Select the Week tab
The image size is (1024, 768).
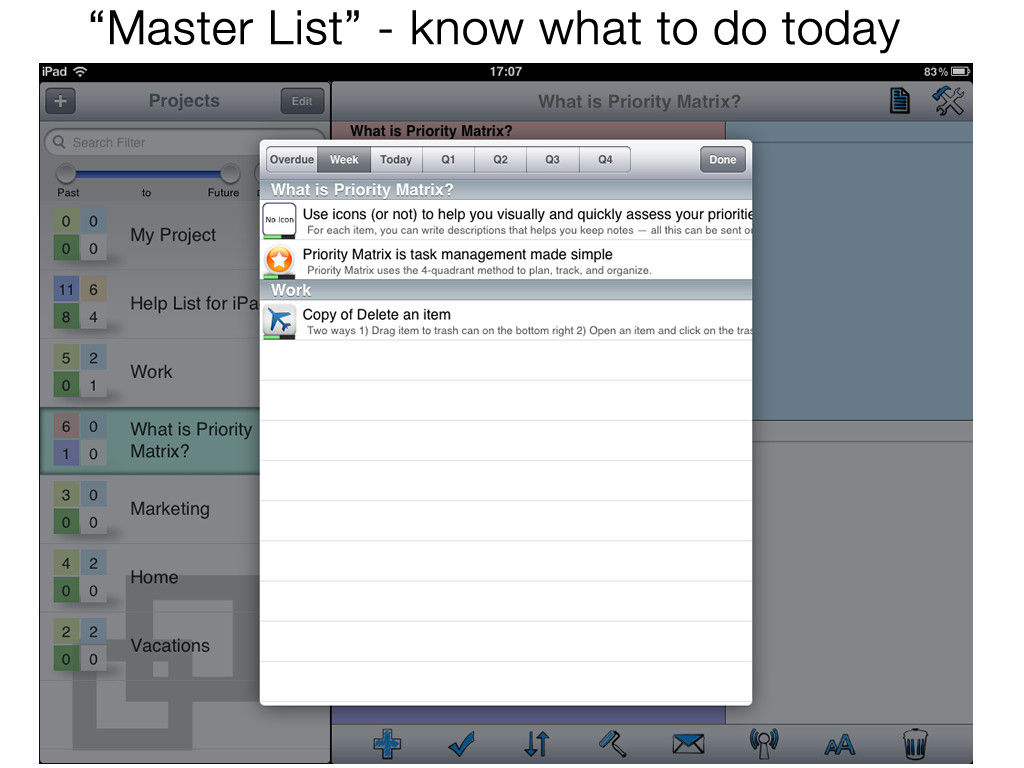click(x=344, y=159)
